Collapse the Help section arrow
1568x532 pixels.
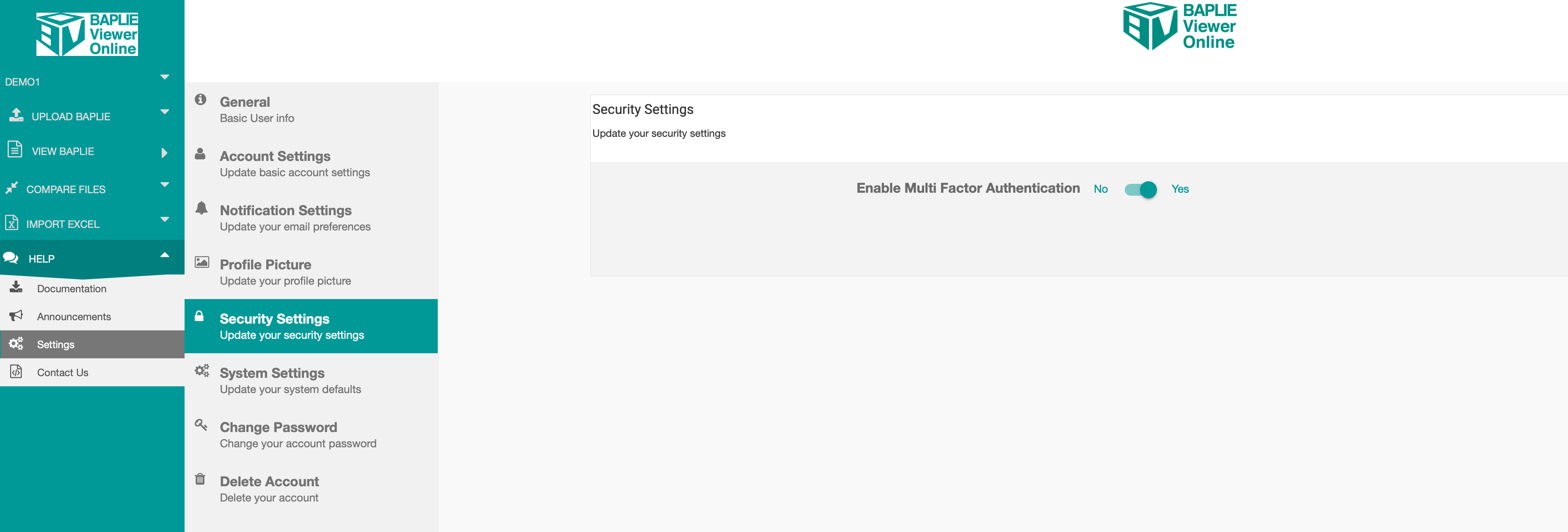164,255
